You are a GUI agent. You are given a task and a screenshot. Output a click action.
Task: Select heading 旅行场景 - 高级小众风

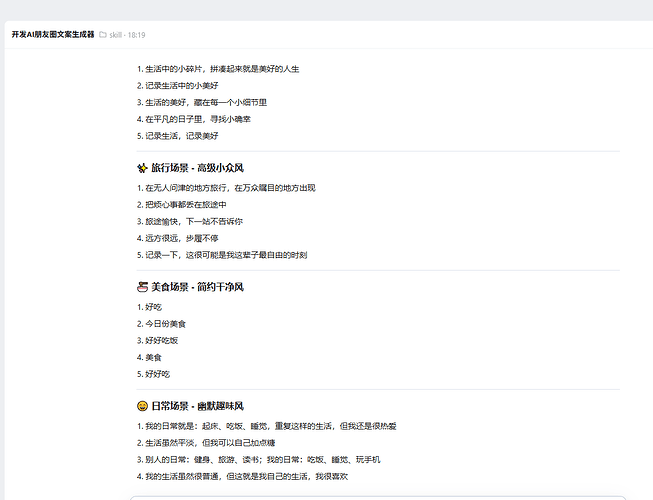coord(197,168)
